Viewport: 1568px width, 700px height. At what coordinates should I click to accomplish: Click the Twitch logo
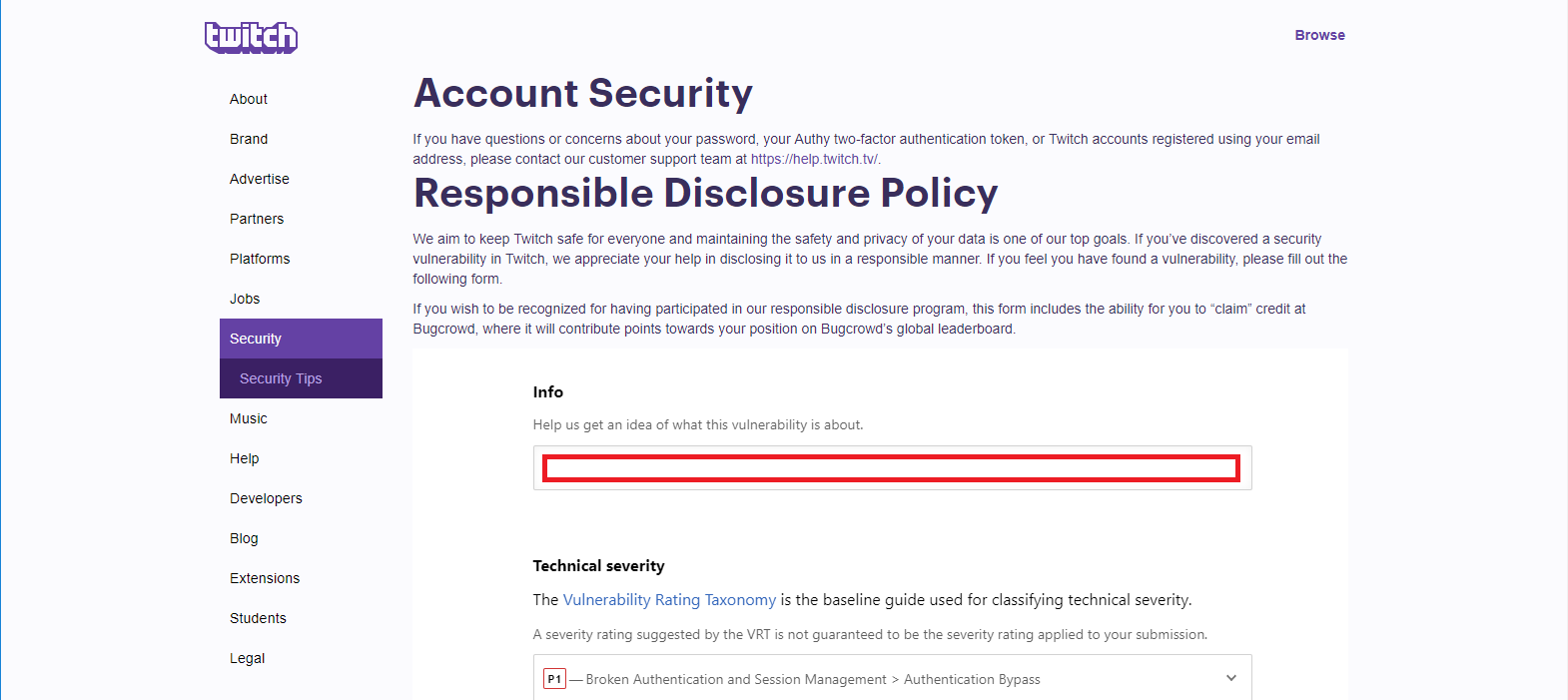252,37
